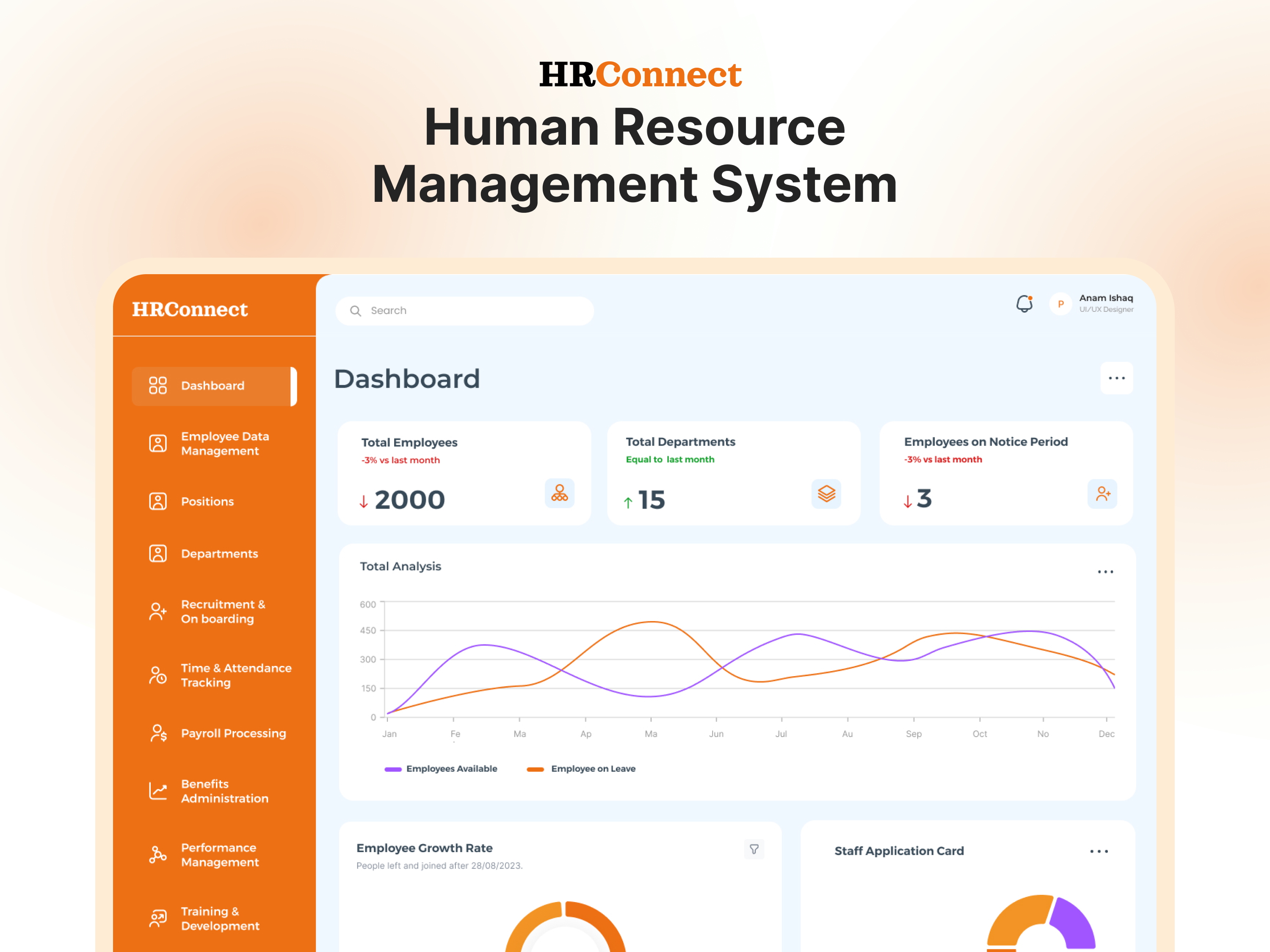Open the Staff Application Card options menu
The width and height of the screenshot is (1270, 952).
pyautogui.click(x=1099, y=852)
